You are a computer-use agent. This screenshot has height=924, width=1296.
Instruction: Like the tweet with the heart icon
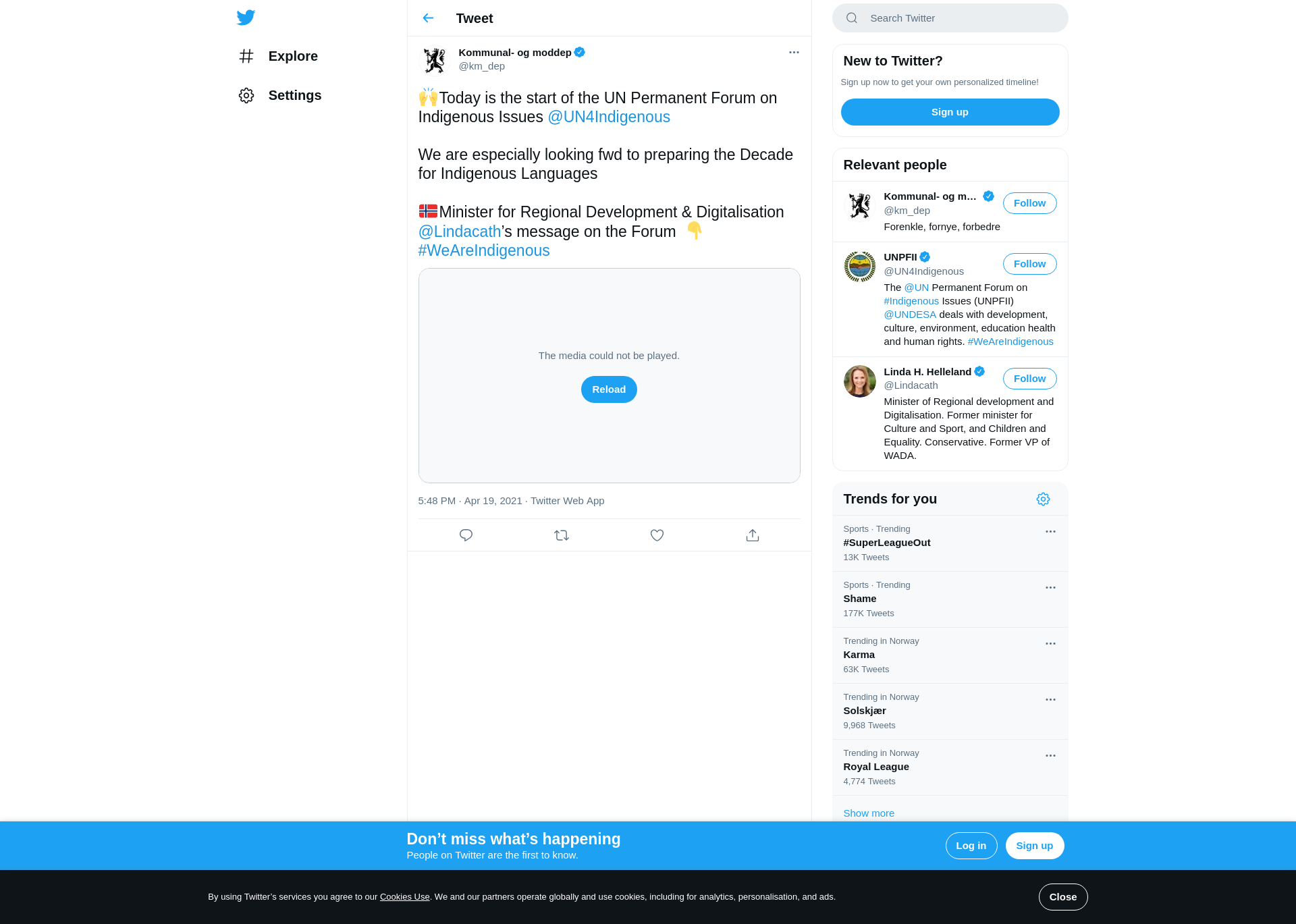point(657,535)
